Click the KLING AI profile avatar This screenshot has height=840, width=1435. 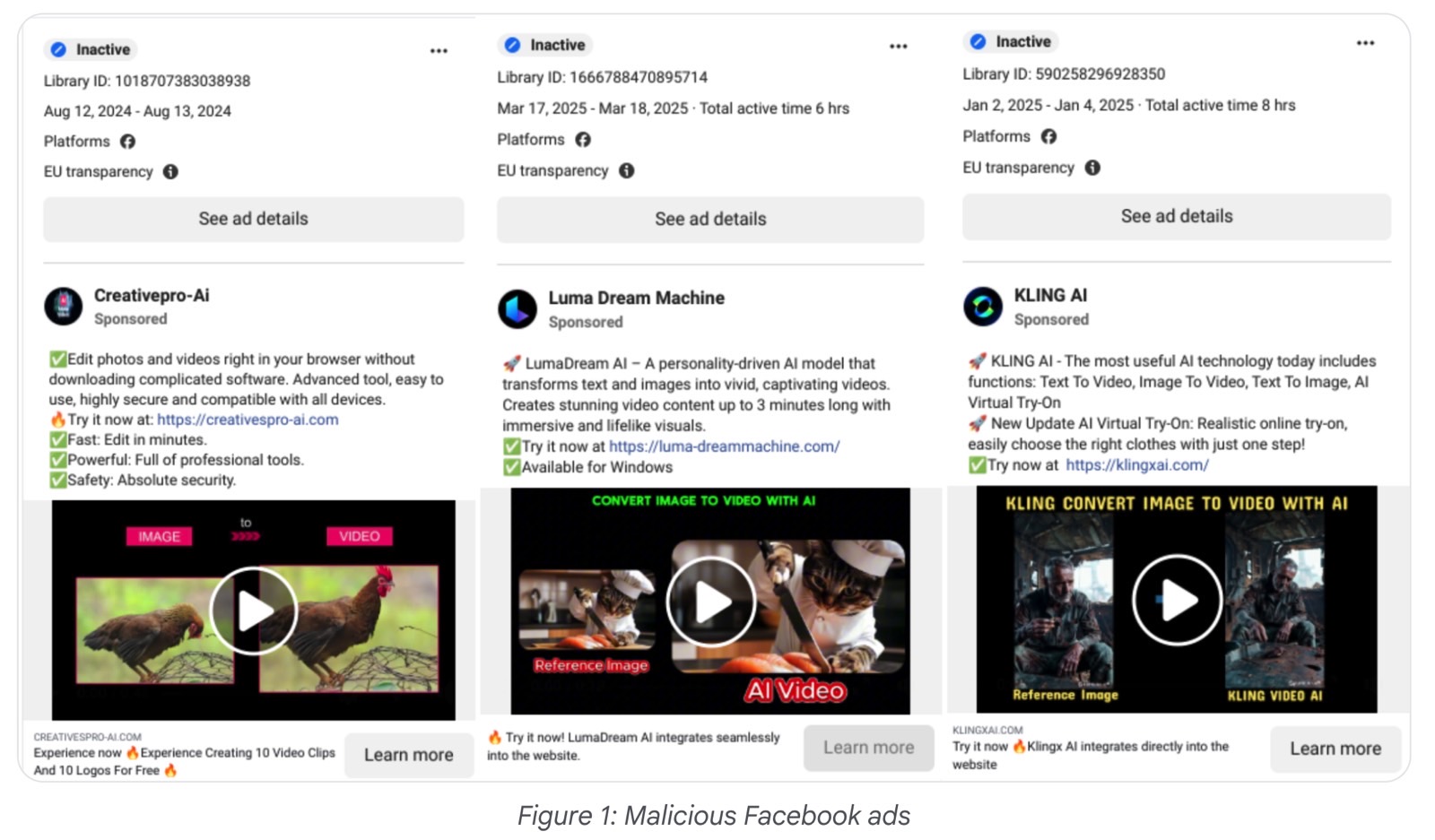tap(983, 307)
